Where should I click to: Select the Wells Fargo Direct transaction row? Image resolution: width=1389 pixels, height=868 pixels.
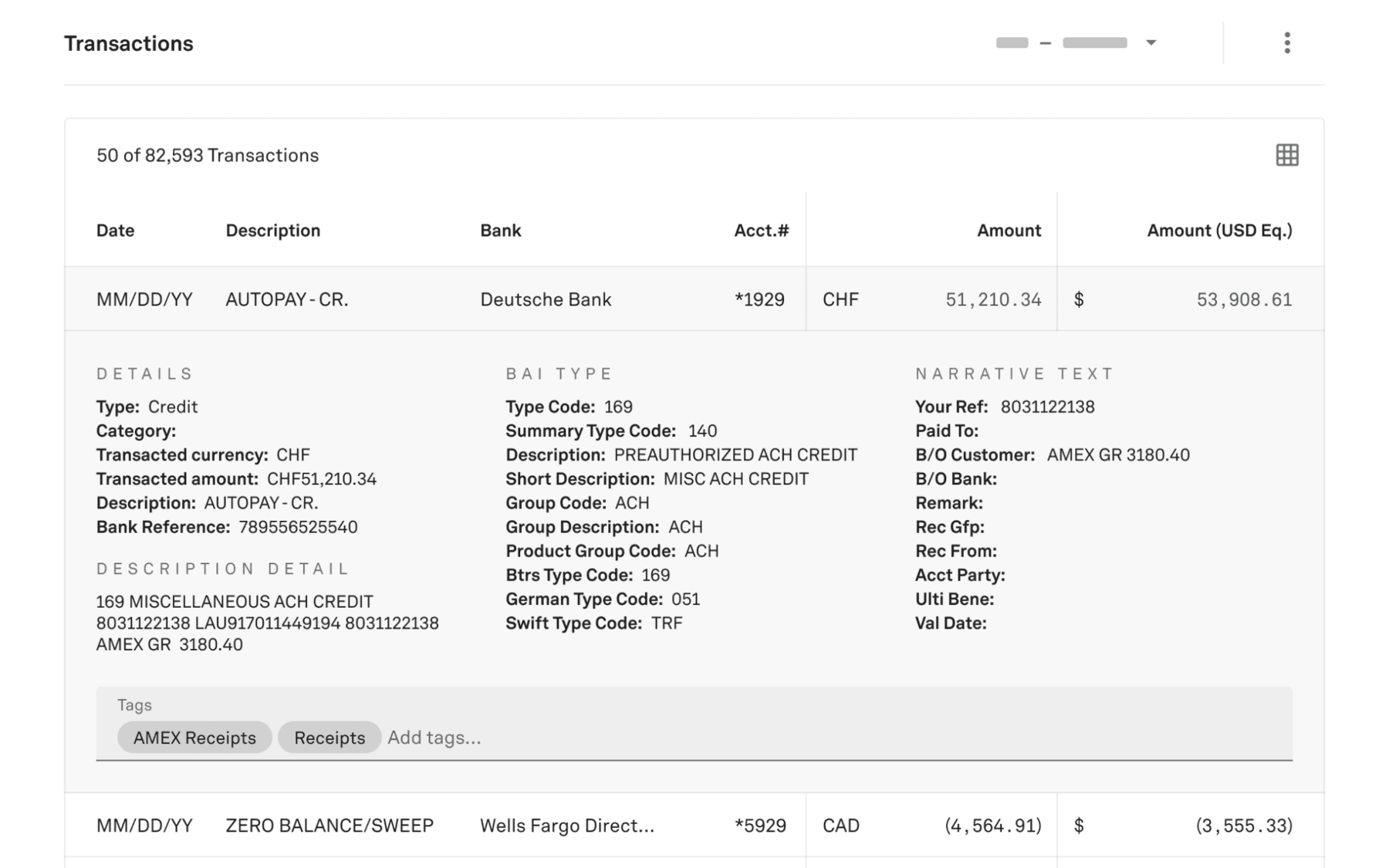tap(566, 825)
